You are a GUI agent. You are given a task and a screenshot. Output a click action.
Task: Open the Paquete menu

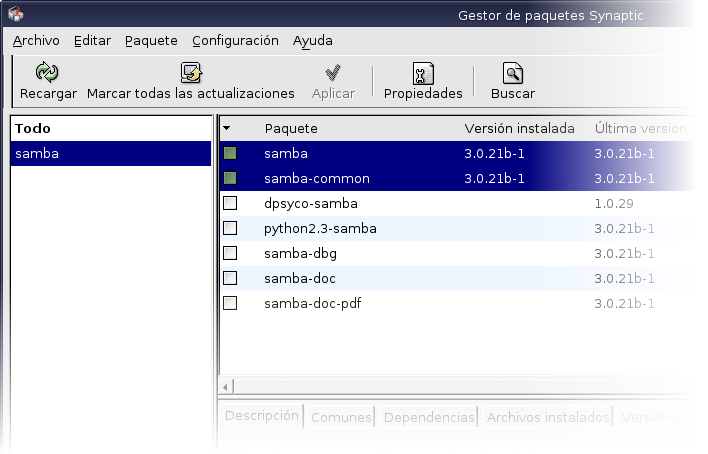click(x=151, y=41)
